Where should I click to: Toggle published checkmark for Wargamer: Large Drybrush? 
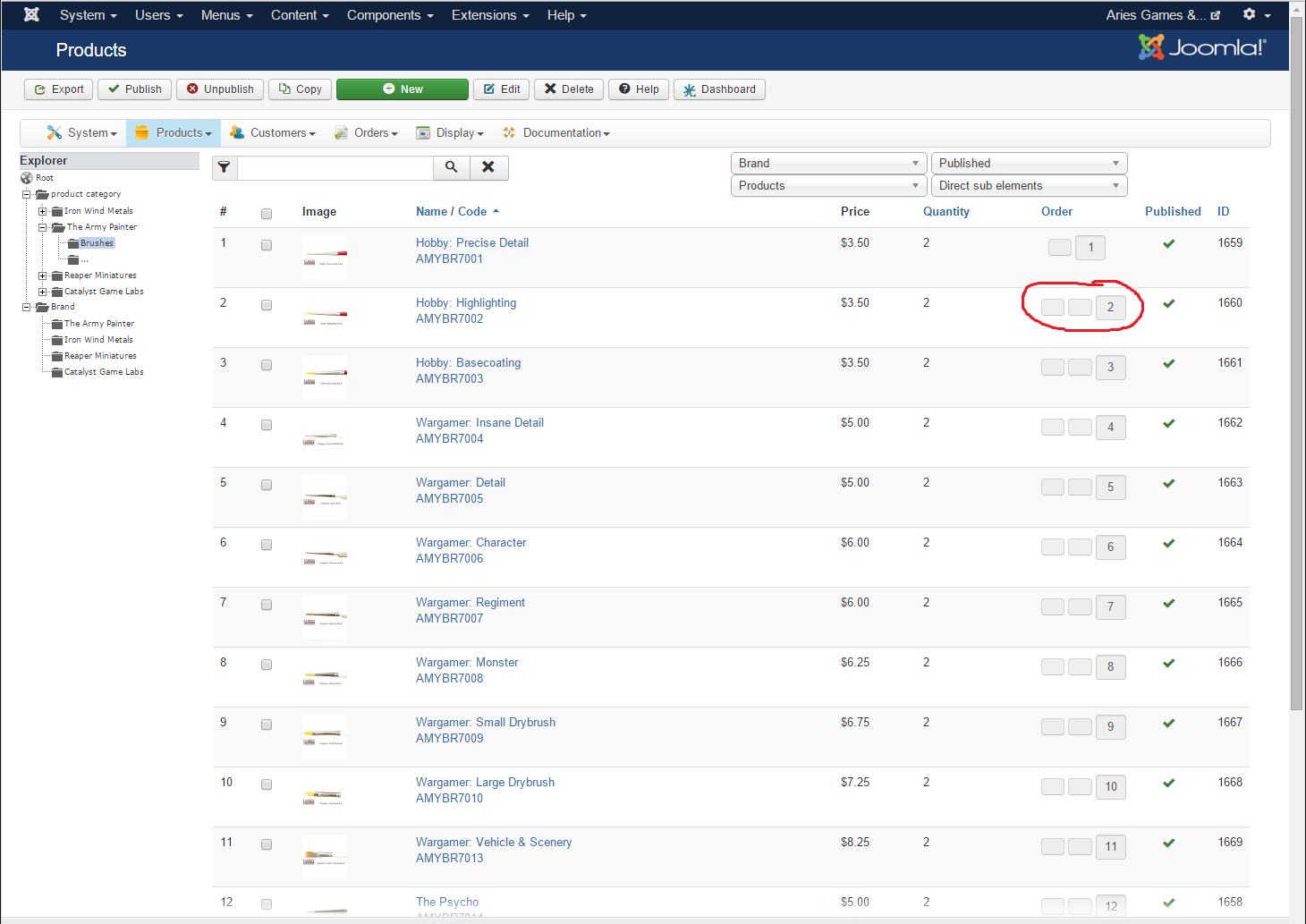pos(1168,783)
